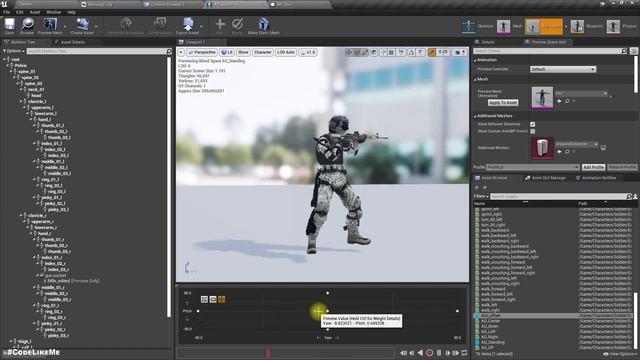Image resolution: width=640 pixels, height=360 pixels.
Task: Click the orange blend space grid tool icon
Action: click(222, 300)
